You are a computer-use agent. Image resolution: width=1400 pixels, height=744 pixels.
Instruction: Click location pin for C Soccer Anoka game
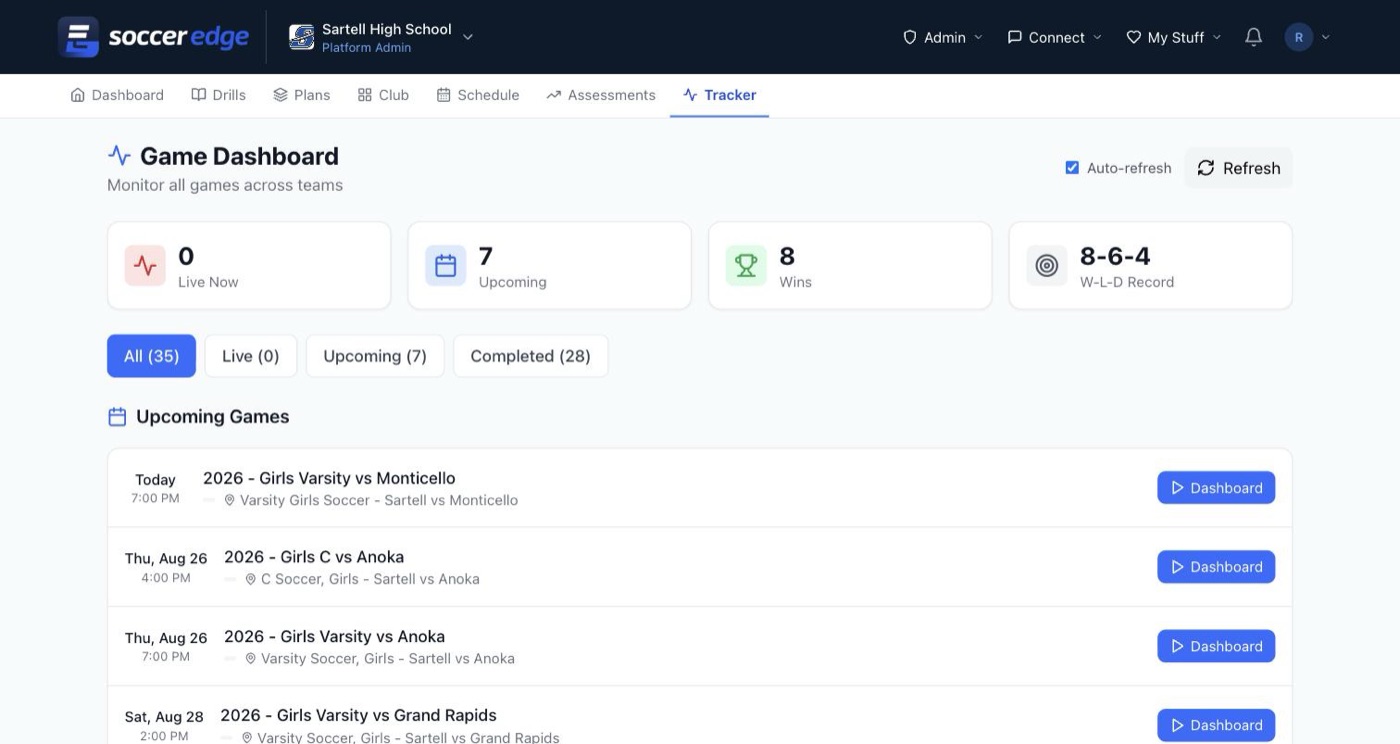(x=250, y=579)
